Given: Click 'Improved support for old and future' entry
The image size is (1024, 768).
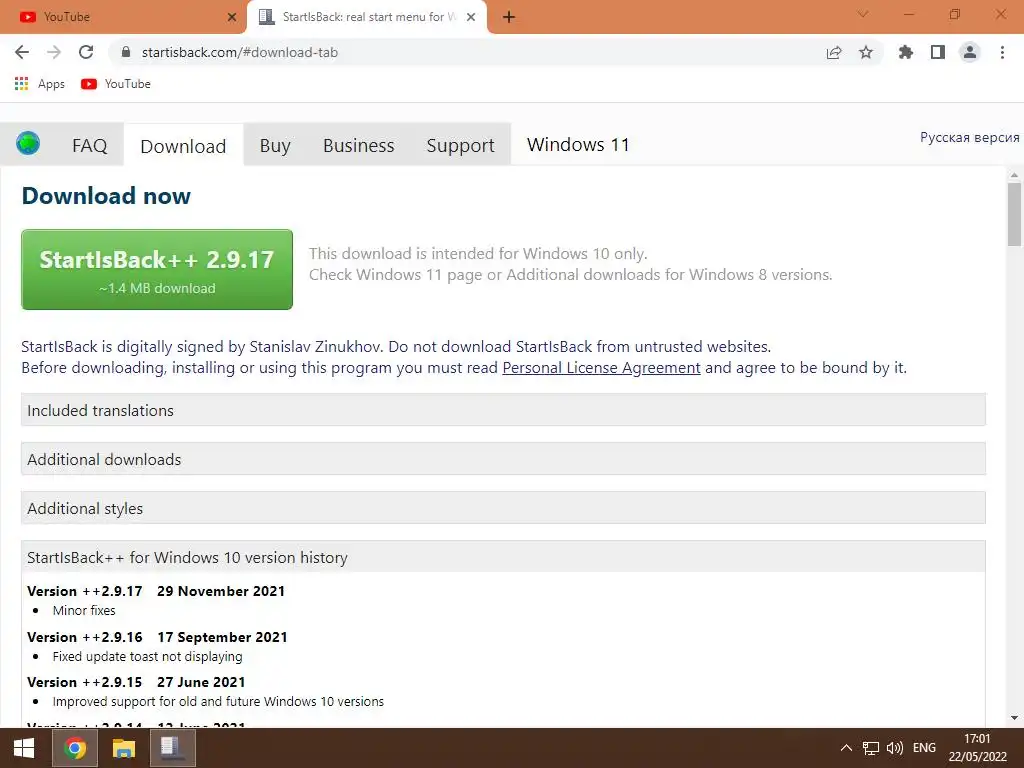Looking at the screenshot, I should click(218, 701).
